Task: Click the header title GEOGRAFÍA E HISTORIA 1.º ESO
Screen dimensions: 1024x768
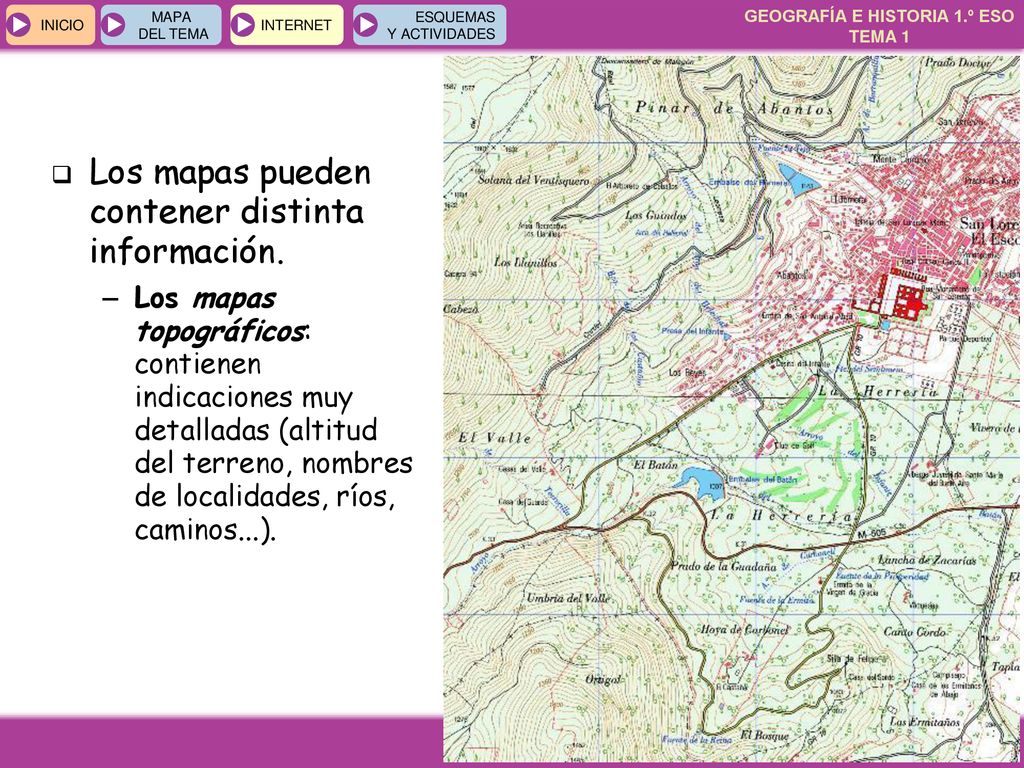Action: (879, 16)
